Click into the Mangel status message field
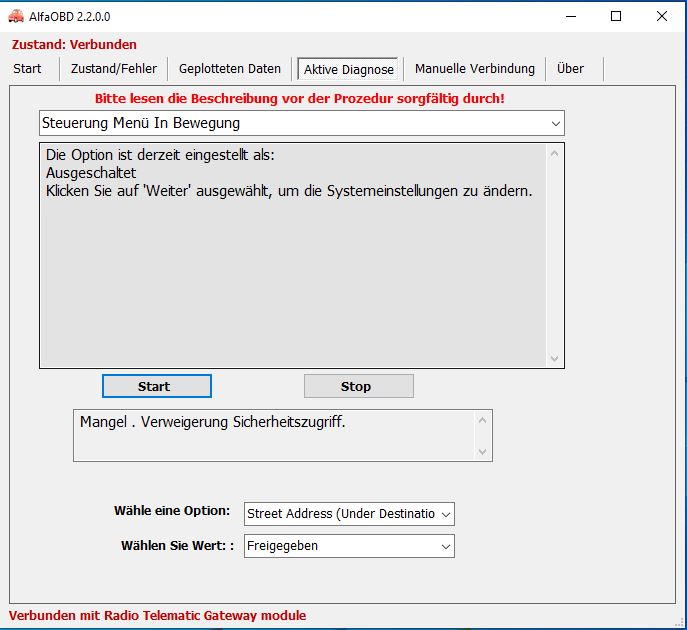687x630 pixels. (270, 436)
